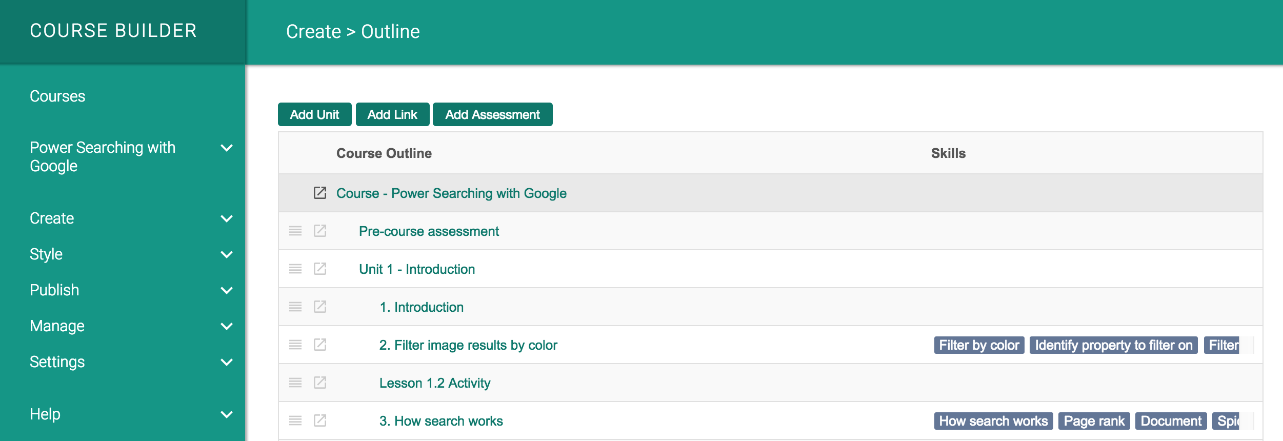Grab reorder handle of Pre-course assessment row

click(x=295, y=231)
